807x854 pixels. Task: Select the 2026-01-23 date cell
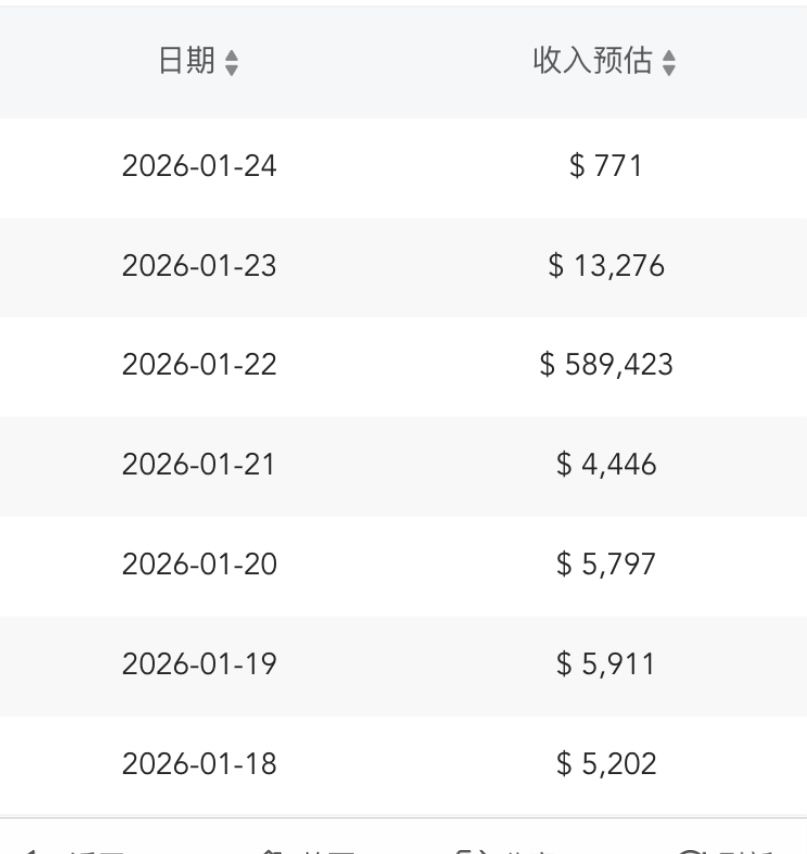pyautogui.click(x=199, y=266)
